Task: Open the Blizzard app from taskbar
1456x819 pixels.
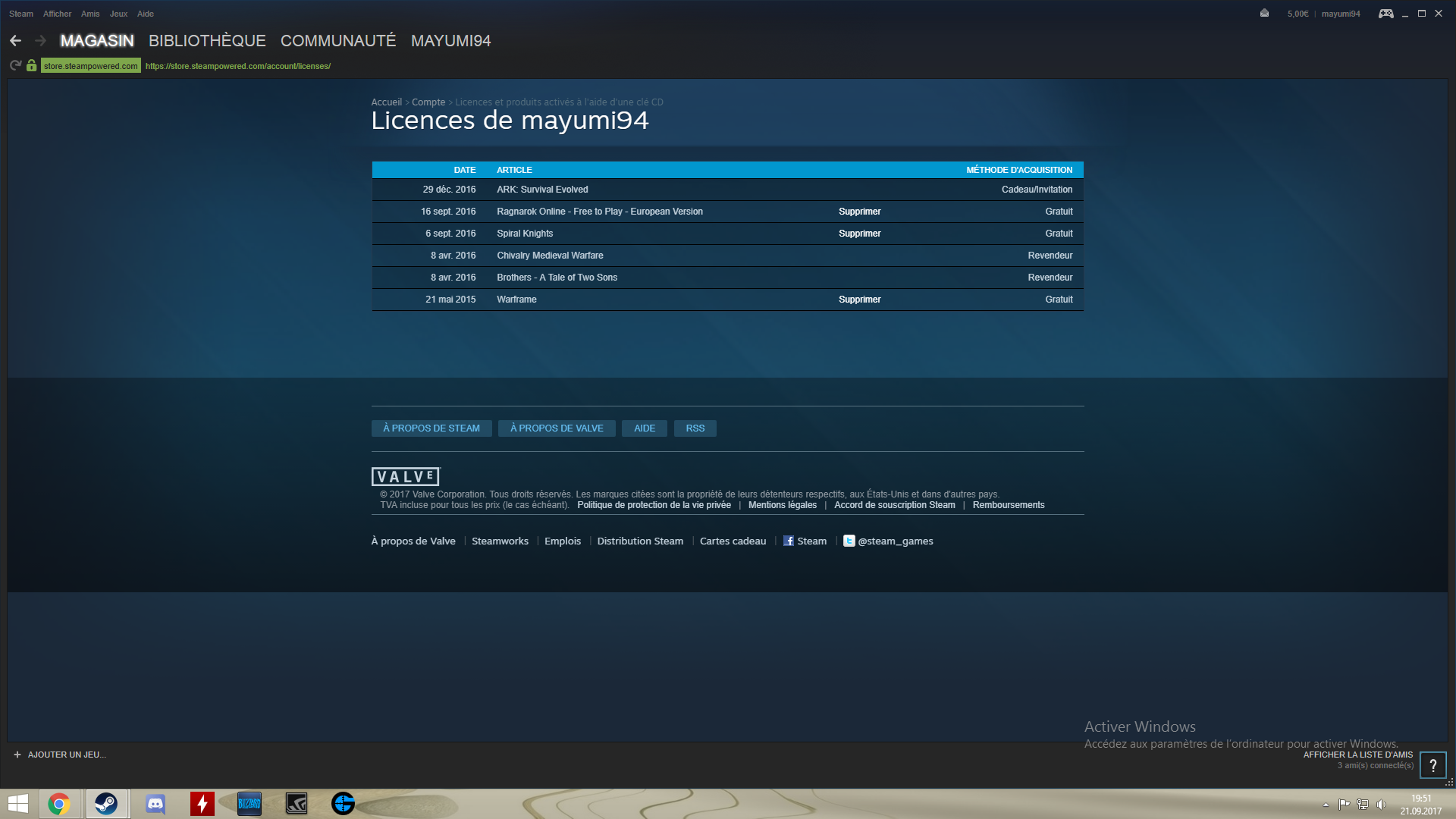Action: 249,804
